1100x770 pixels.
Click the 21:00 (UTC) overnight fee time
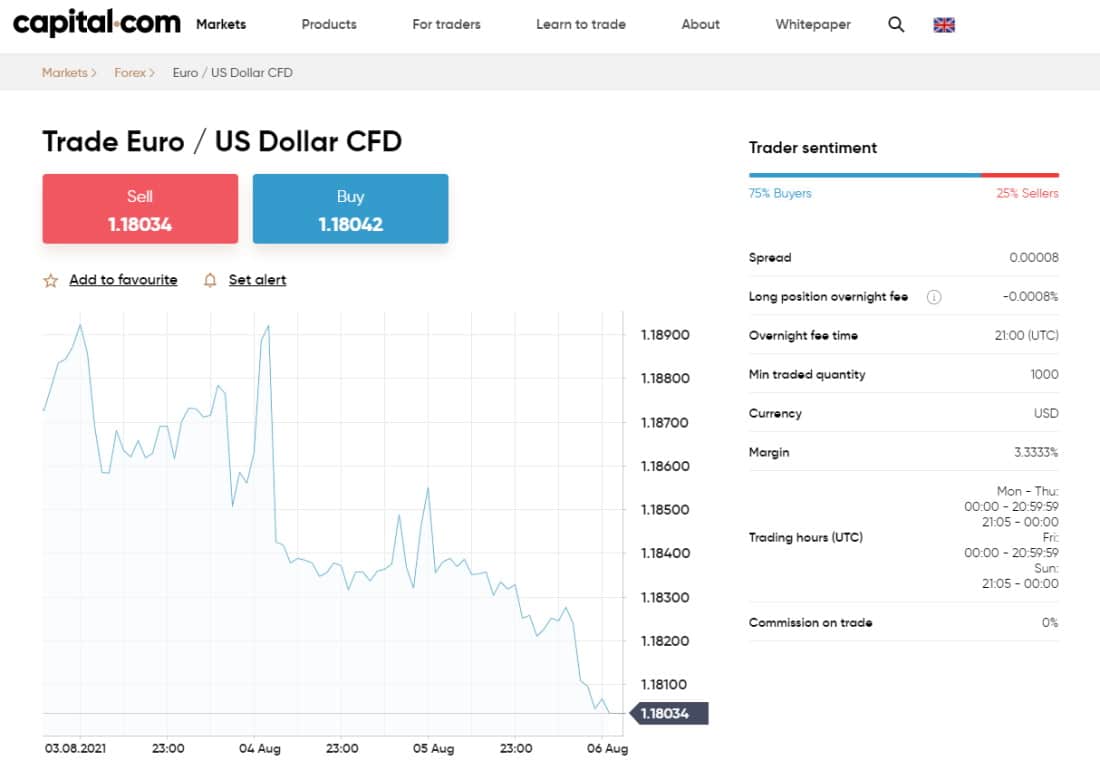(1026, 335)
